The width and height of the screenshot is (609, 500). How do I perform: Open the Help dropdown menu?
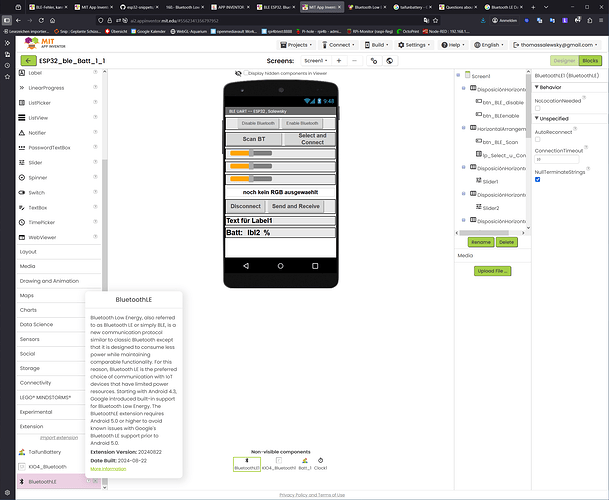[453, 45]
